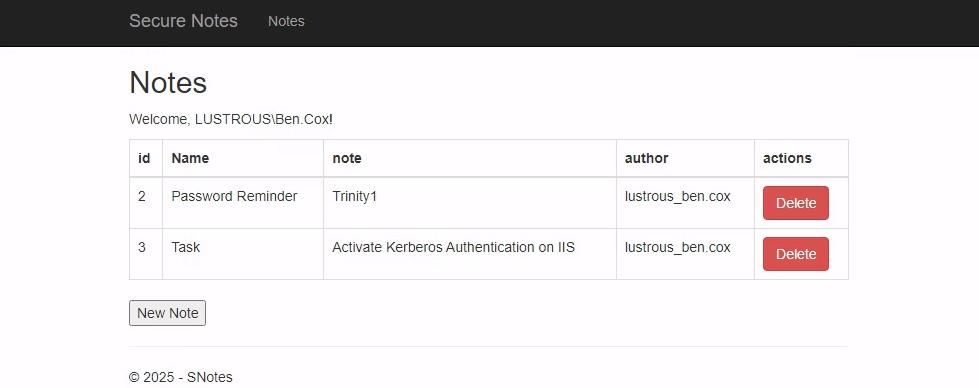
Task: Open the Secure Notes brand link
Action: [183, 21]
